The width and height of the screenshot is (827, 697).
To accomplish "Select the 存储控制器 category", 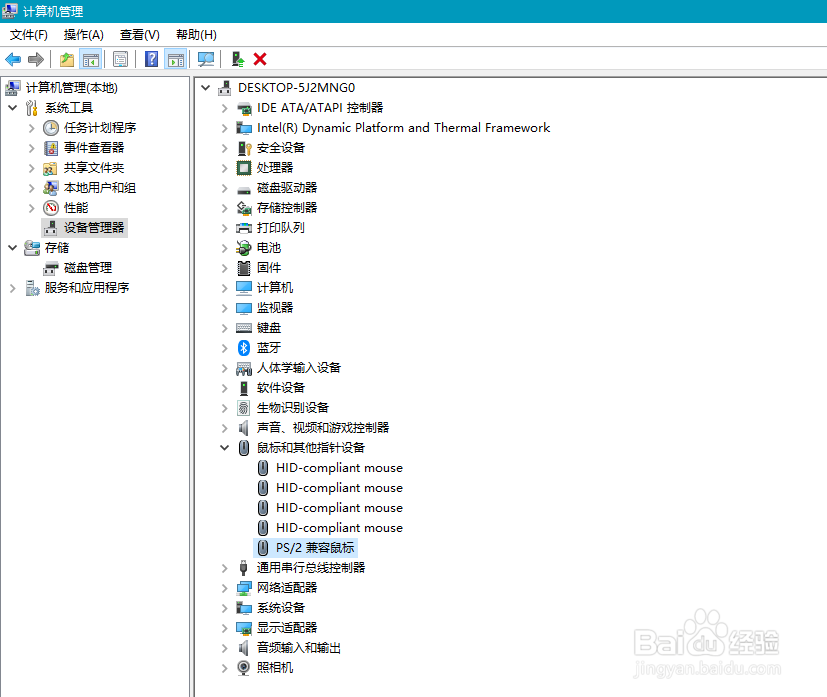I will click(287, 208).
